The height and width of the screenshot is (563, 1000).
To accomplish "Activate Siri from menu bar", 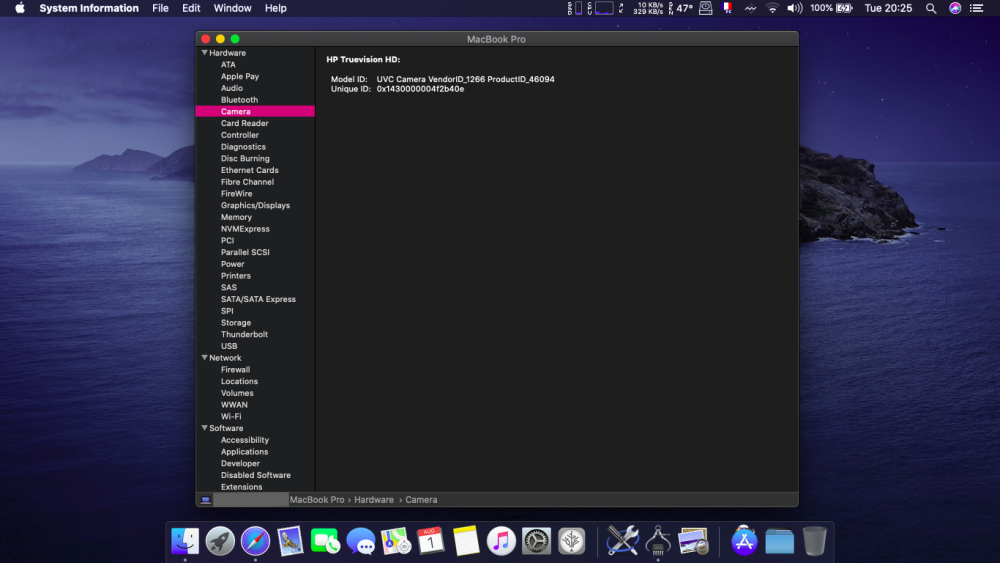I will (955, 8).
